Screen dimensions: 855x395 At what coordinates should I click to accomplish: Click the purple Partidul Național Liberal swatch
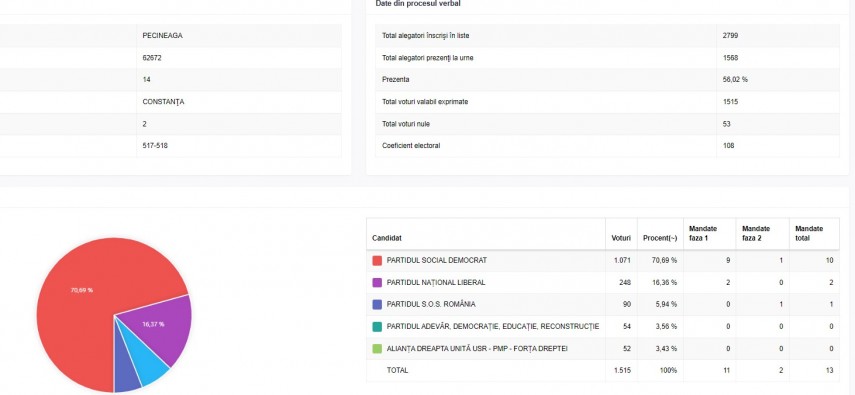pyautogui.click(x=377, y=283)
